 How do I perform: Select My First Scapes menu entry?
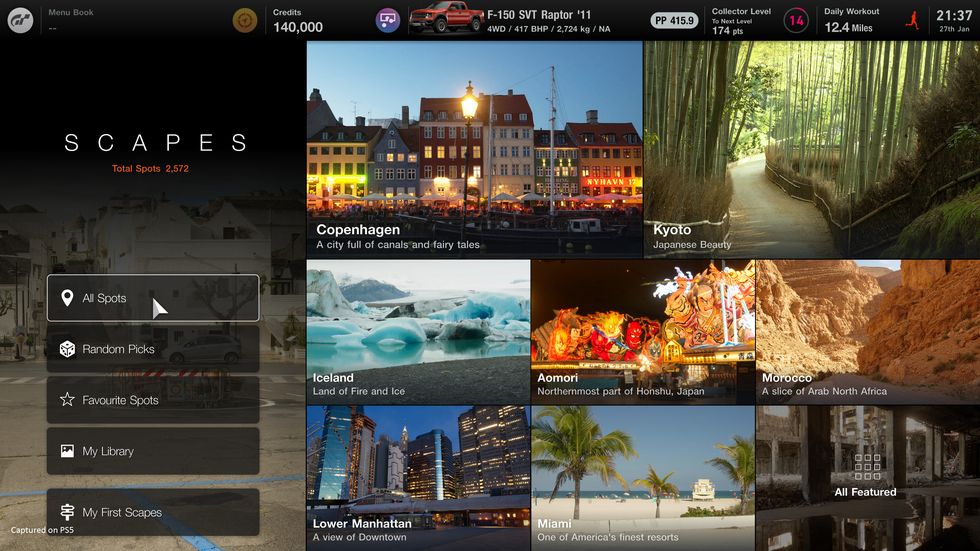click(x=153, y=512)
